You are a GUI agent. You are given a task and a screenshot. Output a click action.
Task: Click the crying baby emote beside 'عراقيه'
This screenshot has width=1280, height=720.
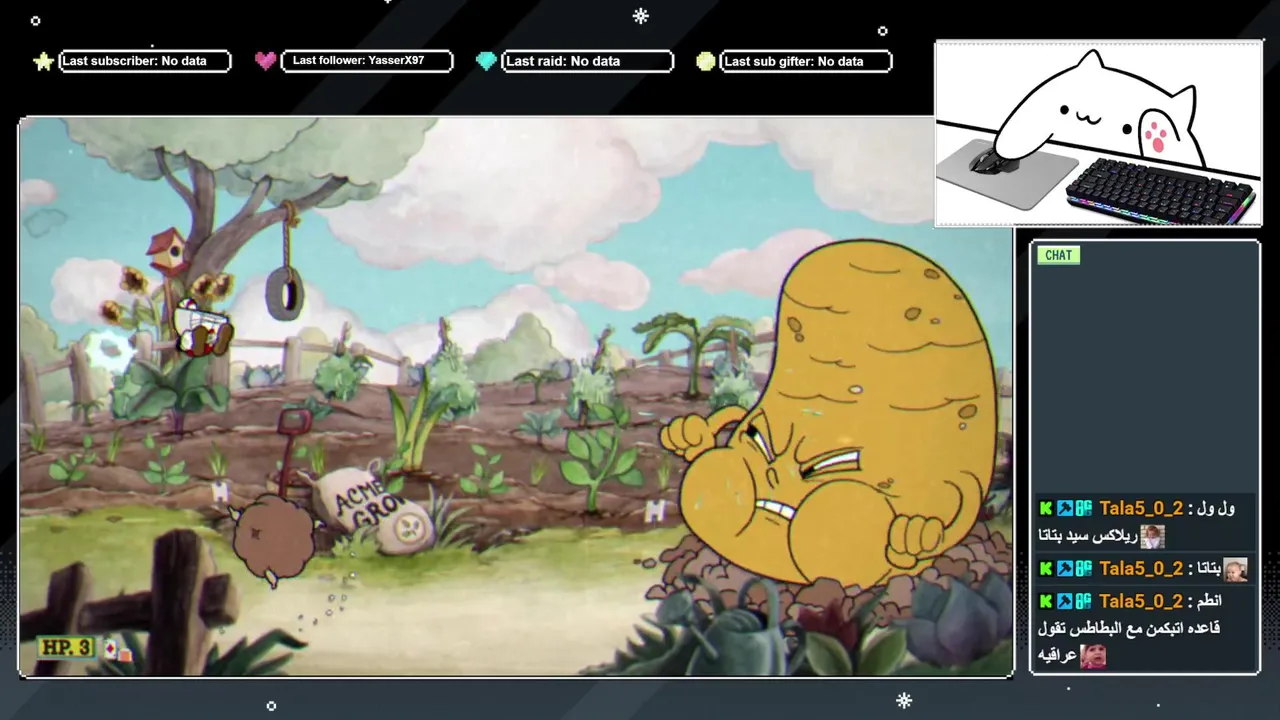pos(1093,656)
